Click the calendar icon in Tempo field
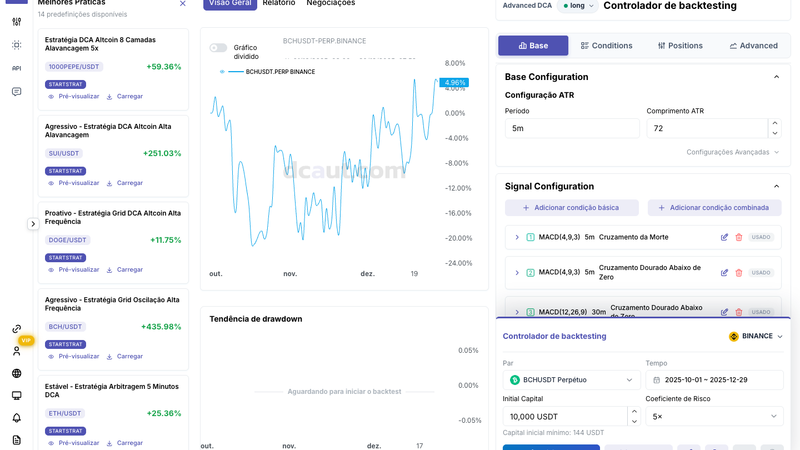800x450 pixels. (x=657, y=380)
